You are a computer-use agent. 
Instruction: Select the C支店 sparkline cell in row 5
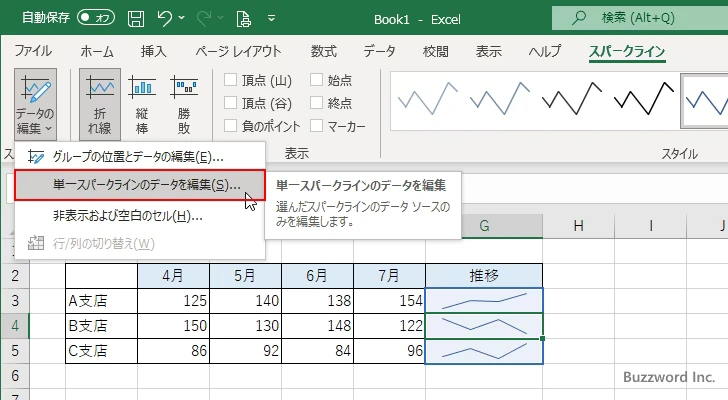click(x=484, y=351)
